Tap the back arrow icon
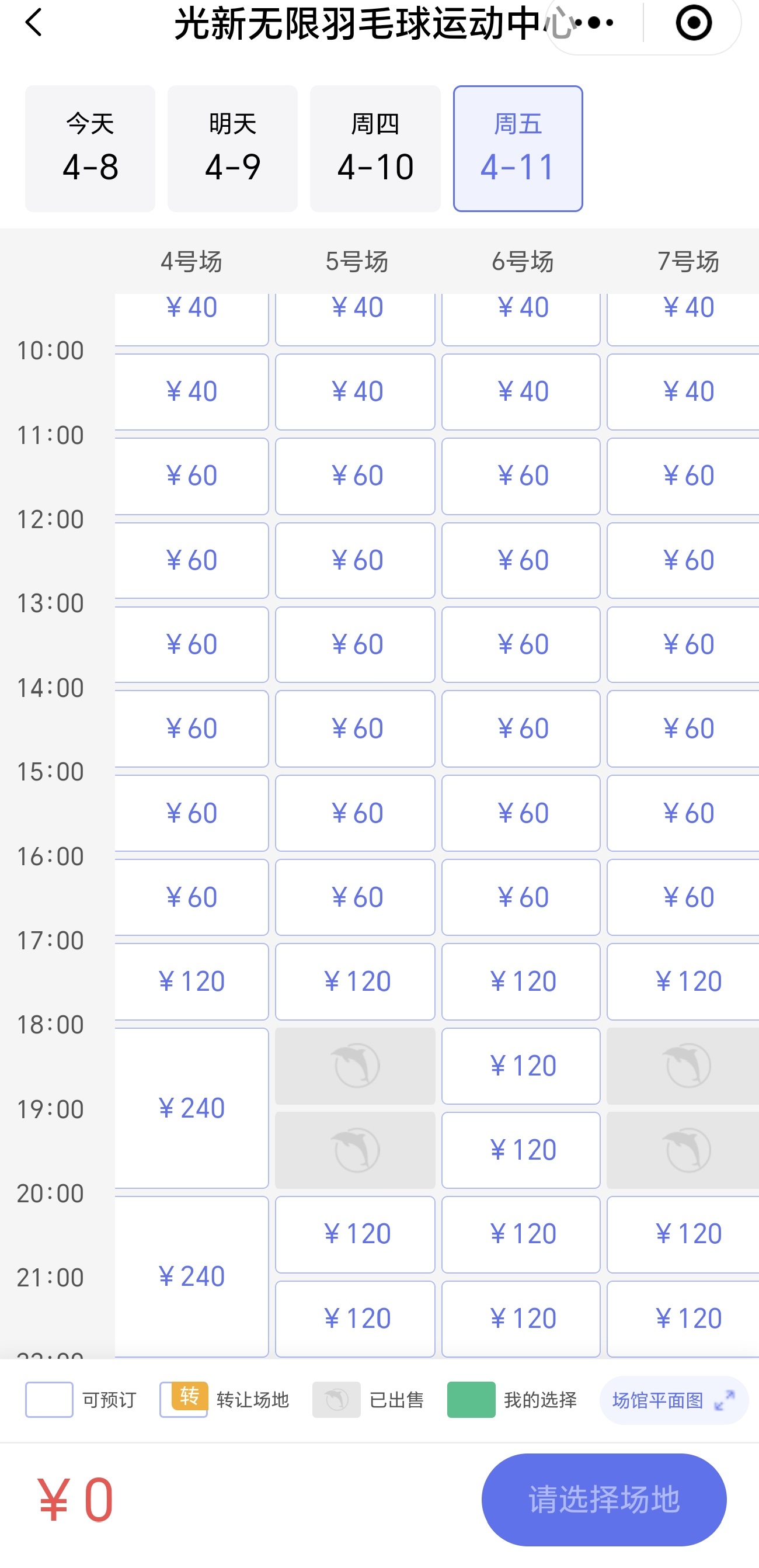 pyautogui.click(x=34, y=23)
